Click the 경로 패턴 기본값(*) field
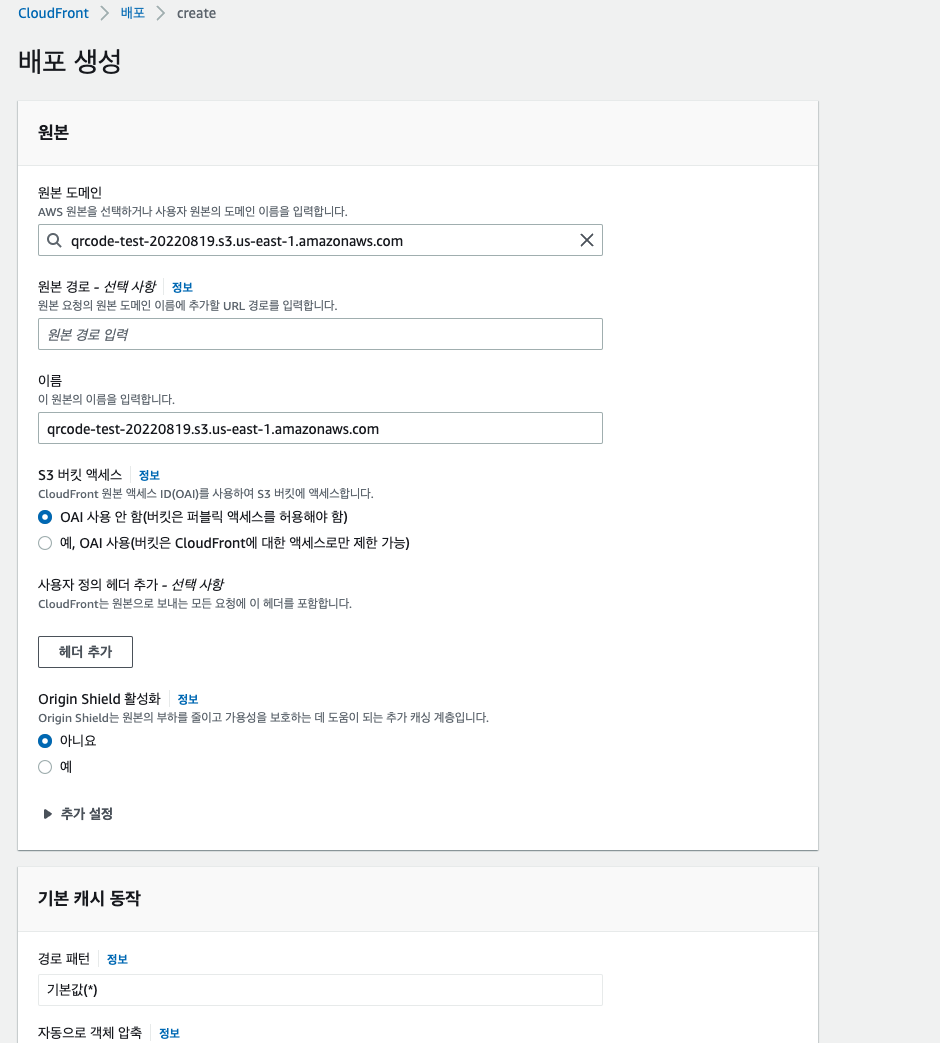This screenshot has height=1043, width=940. point(320,990)
